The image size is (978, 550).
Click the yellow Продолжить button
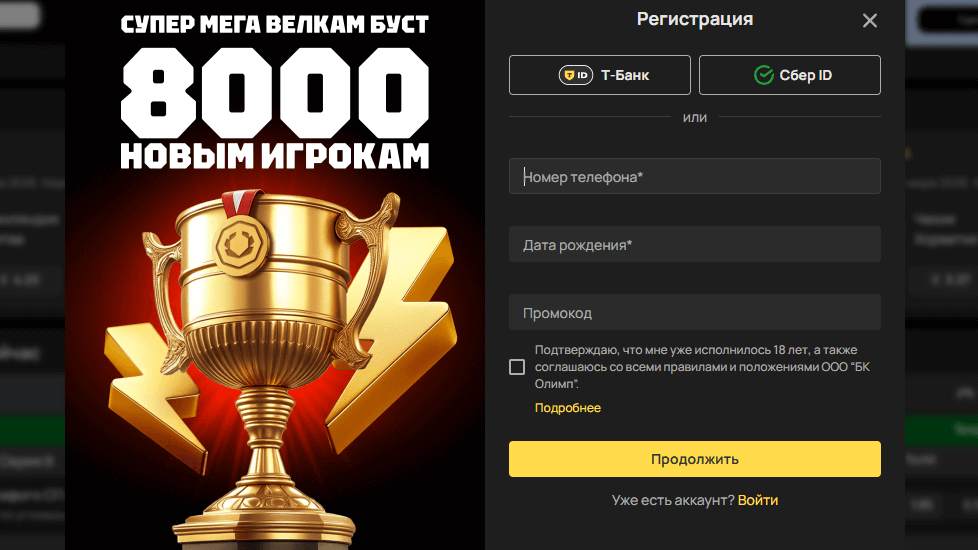point(695,459)
